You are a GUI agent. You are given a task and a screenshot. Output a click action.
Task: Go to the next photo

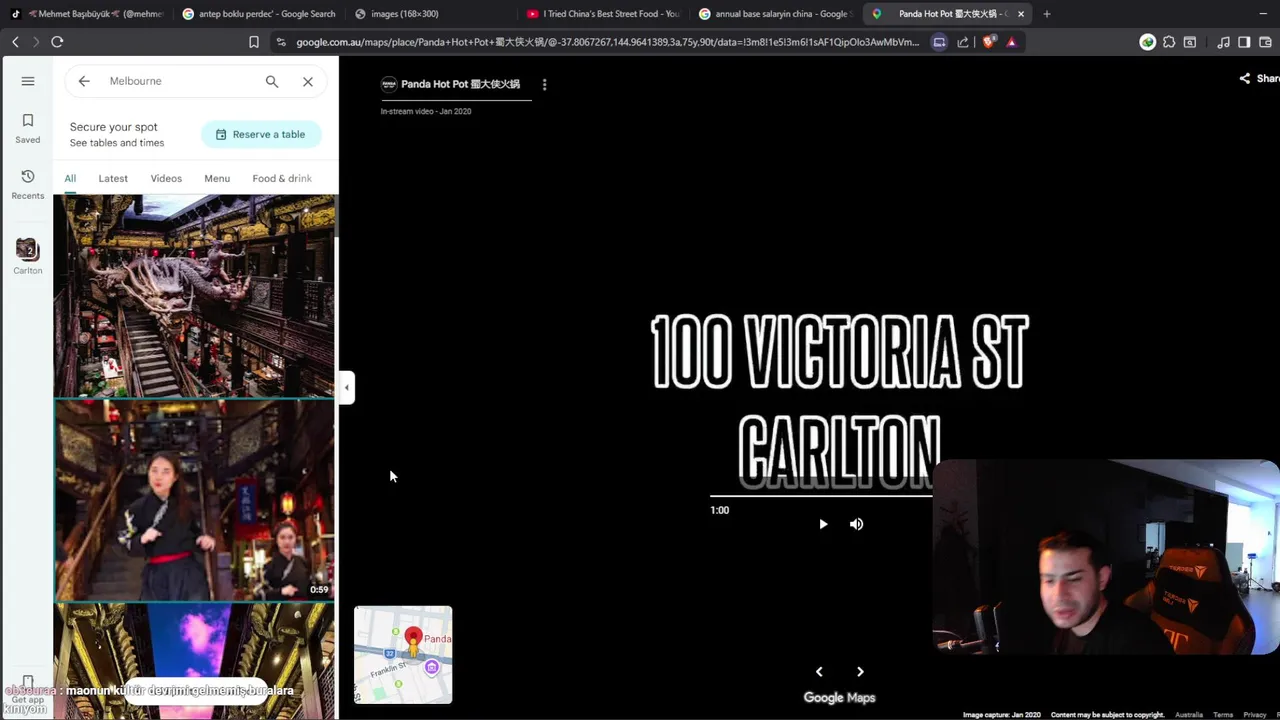(x=860, y=672)
